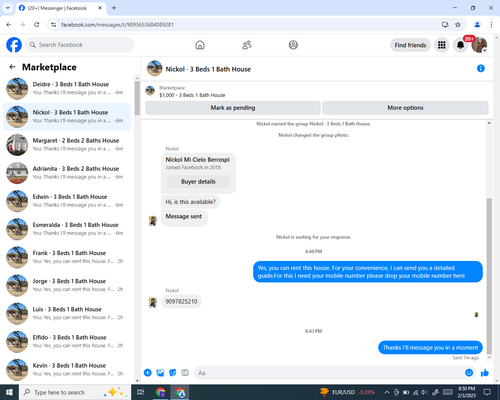Viewport: 500px width, 400px height.
Task: Open the notifications bell
Action: (460, 45)
